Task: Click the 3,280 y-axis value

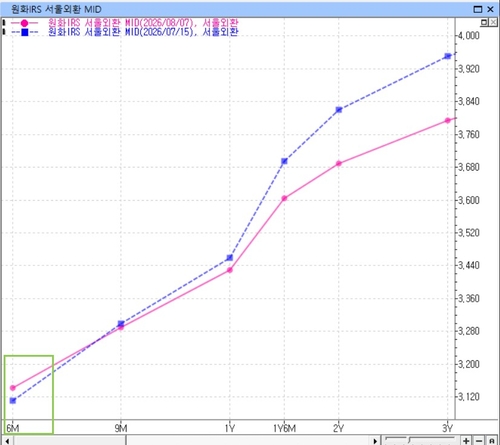Action: tap(469, 331)
